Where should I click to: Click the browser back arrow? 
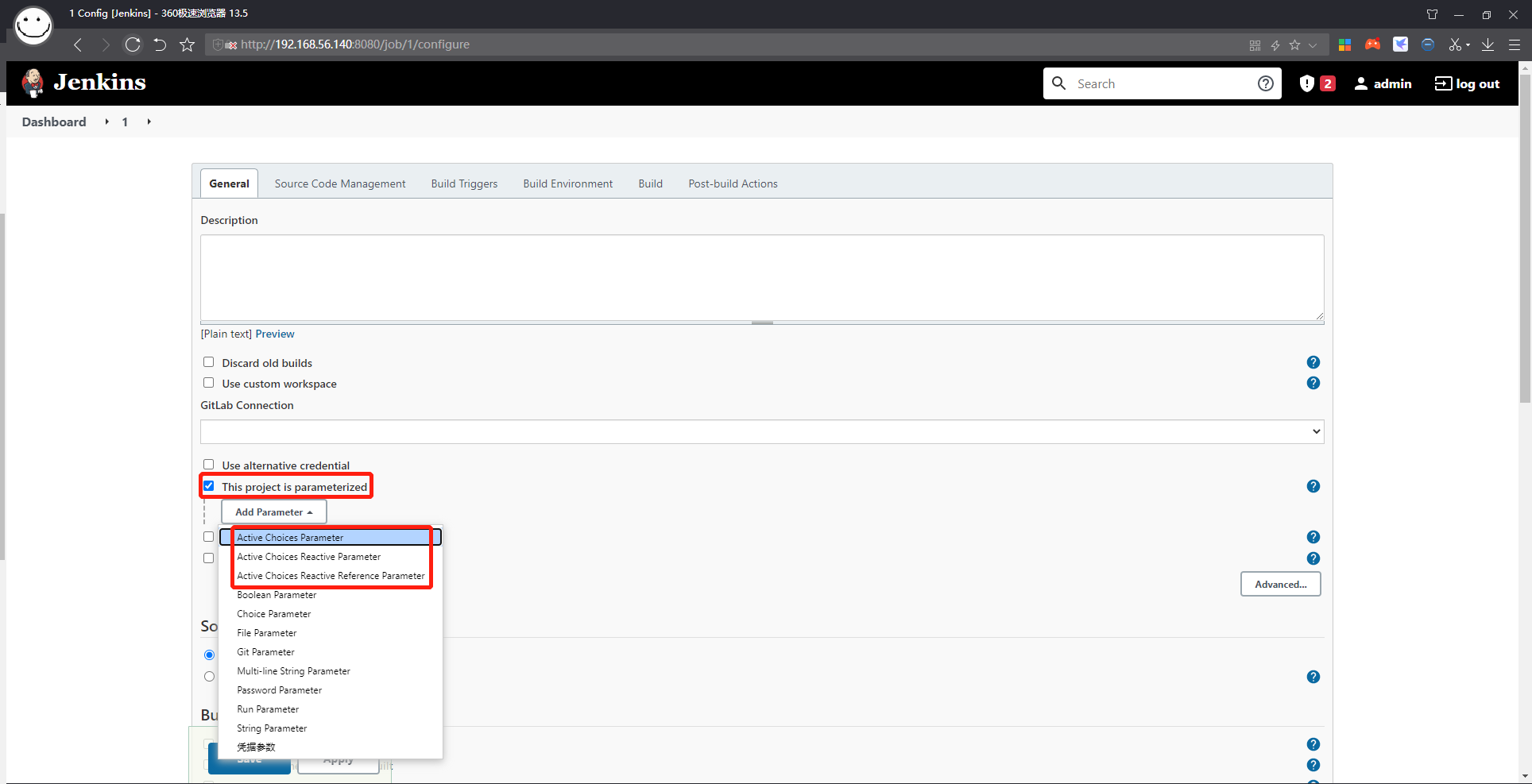[78, 44]
